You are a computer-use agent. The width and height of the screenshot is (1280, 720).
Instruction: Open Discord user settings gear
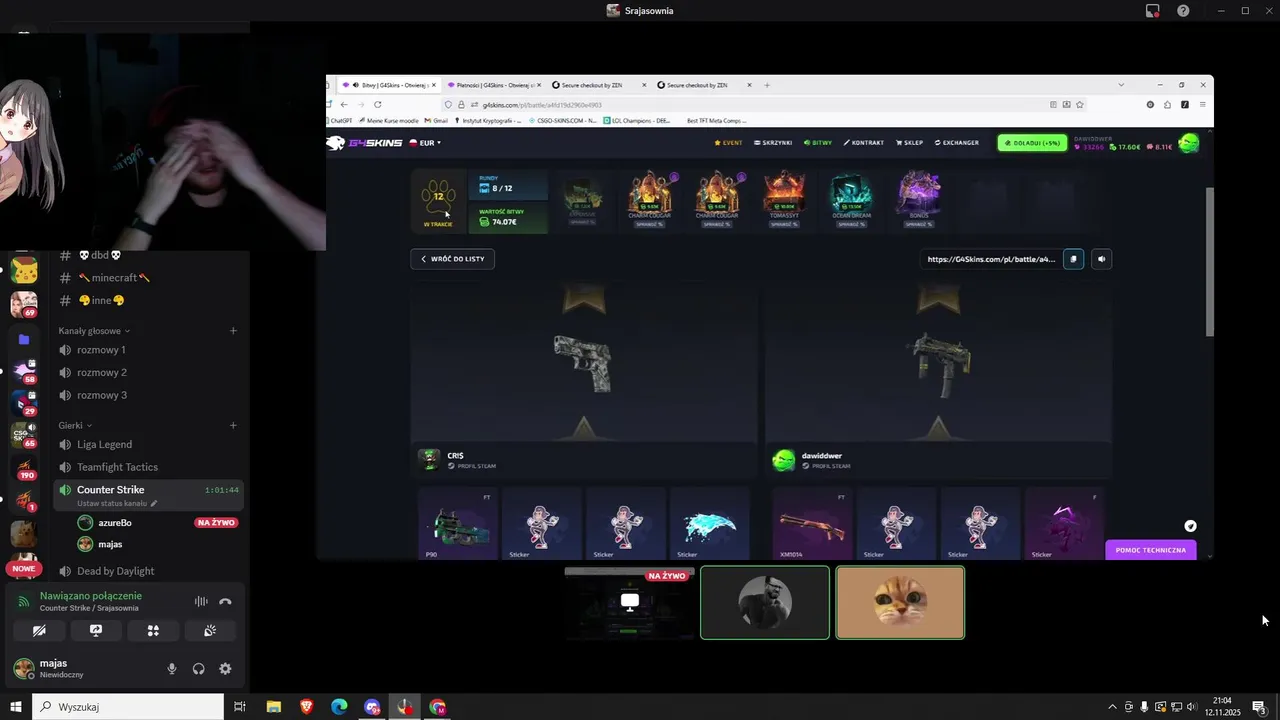[225, 669]
